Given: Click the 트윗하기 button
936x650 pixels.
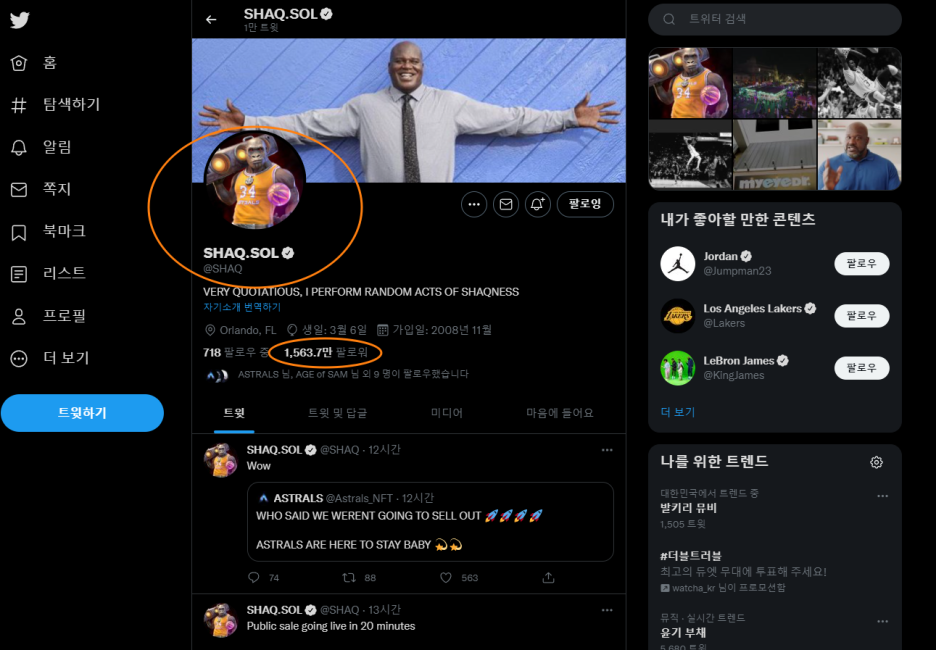Looking at the screenshot, I should click(82, 412).
